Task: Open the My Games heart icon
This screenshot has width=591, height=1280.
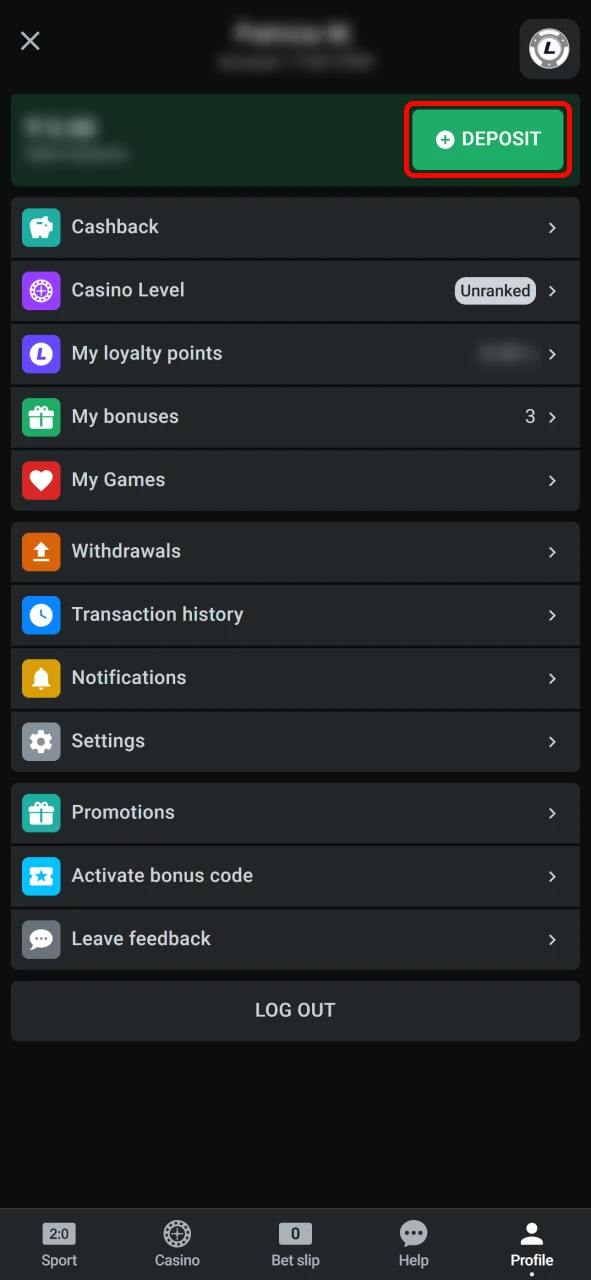Action: pos(40,480)
